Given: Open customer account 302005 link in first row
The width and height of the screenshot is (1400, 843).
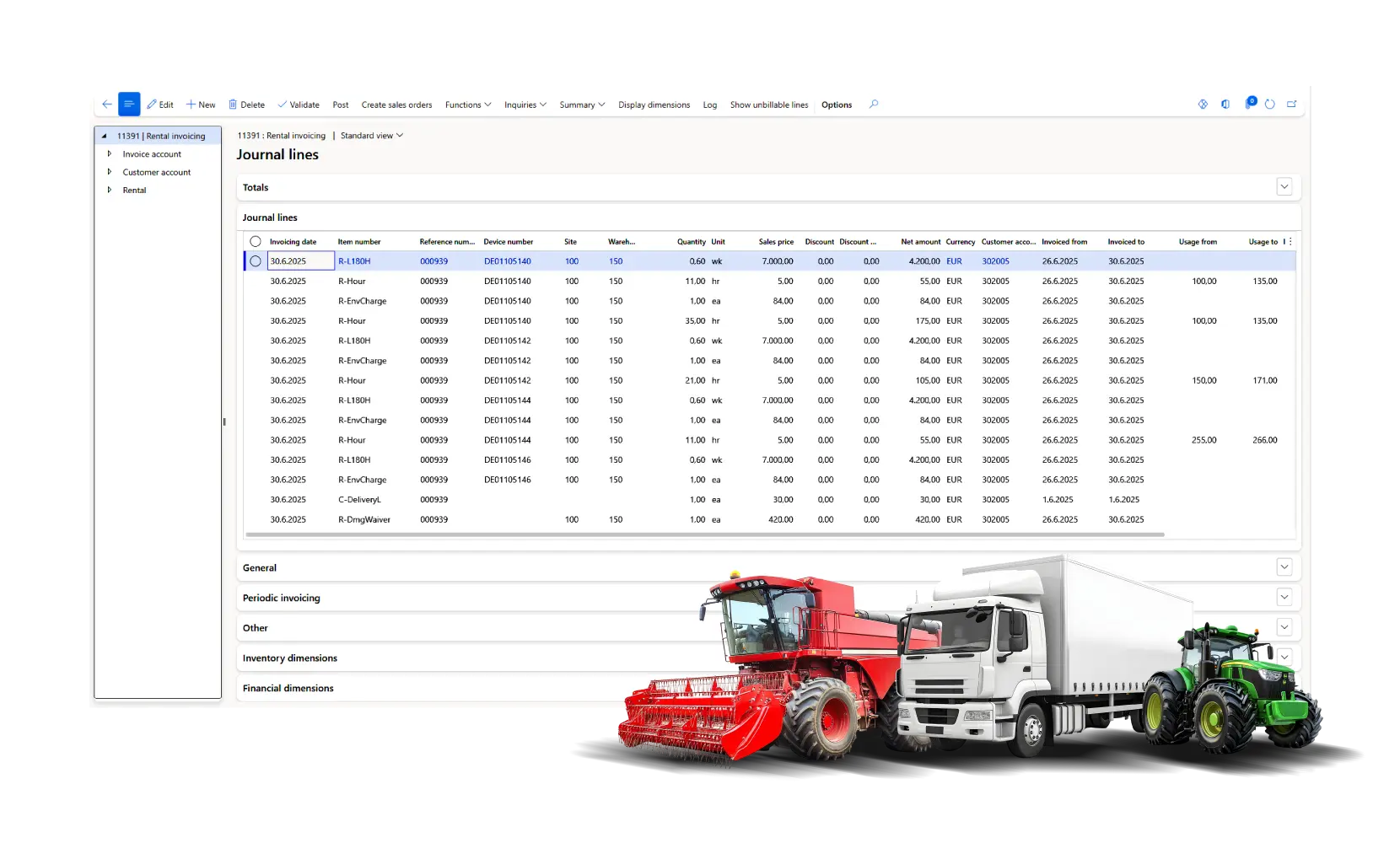Looking at the screenshot, I should [995, 261].
